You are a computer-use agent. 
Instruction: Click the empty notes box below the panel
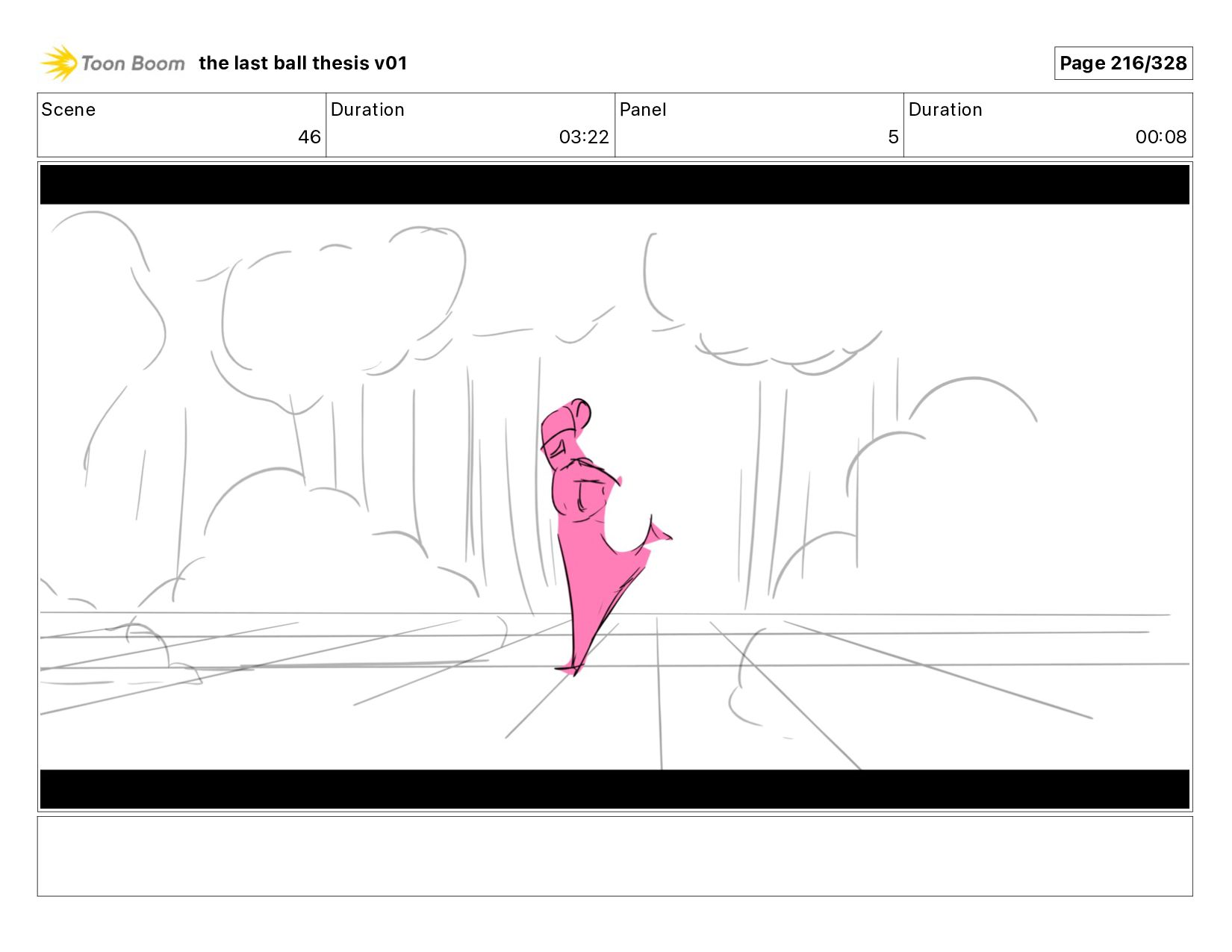(615, 856)
